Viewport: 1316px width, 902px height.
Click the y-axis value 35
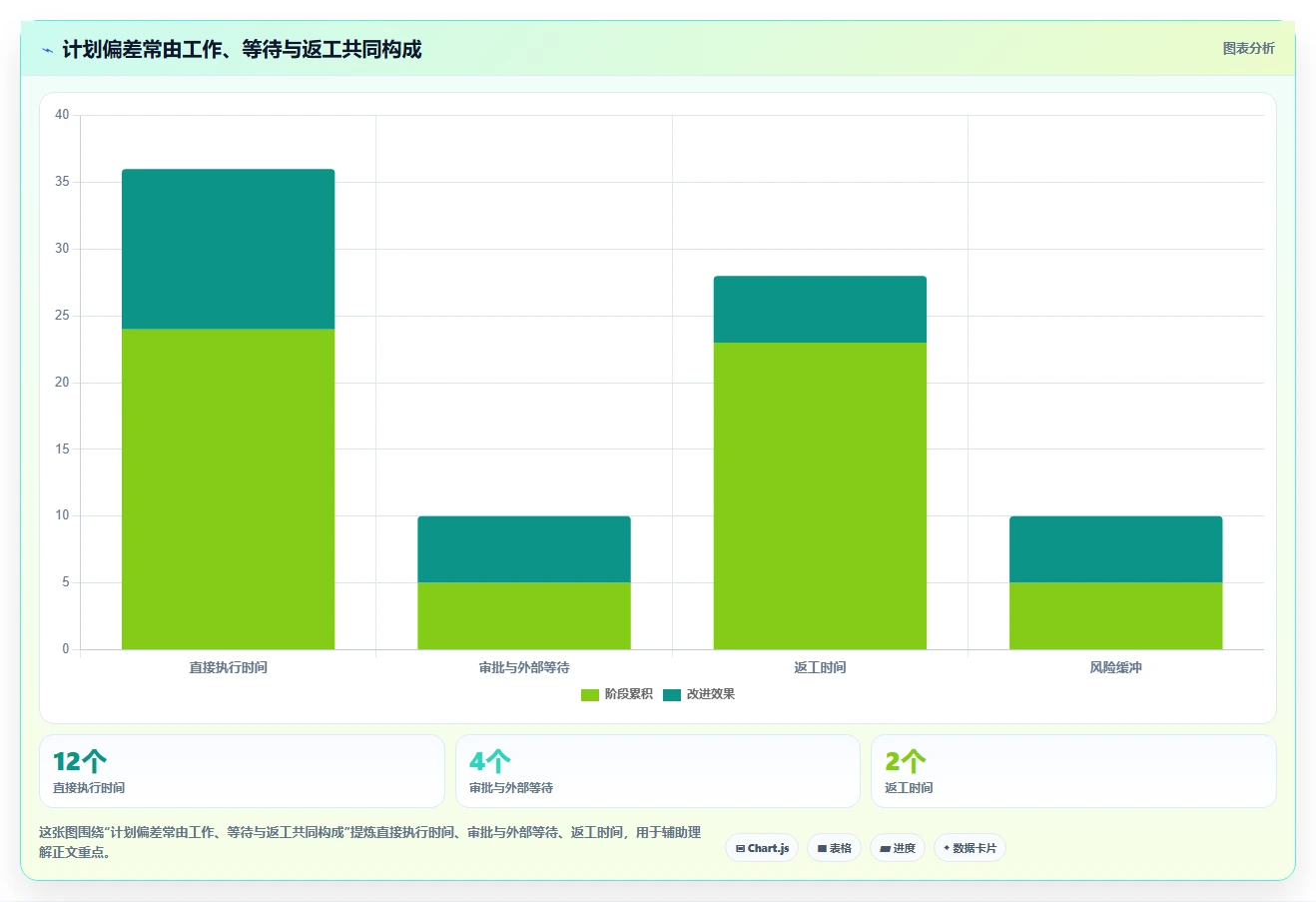(x=62, y=182)
